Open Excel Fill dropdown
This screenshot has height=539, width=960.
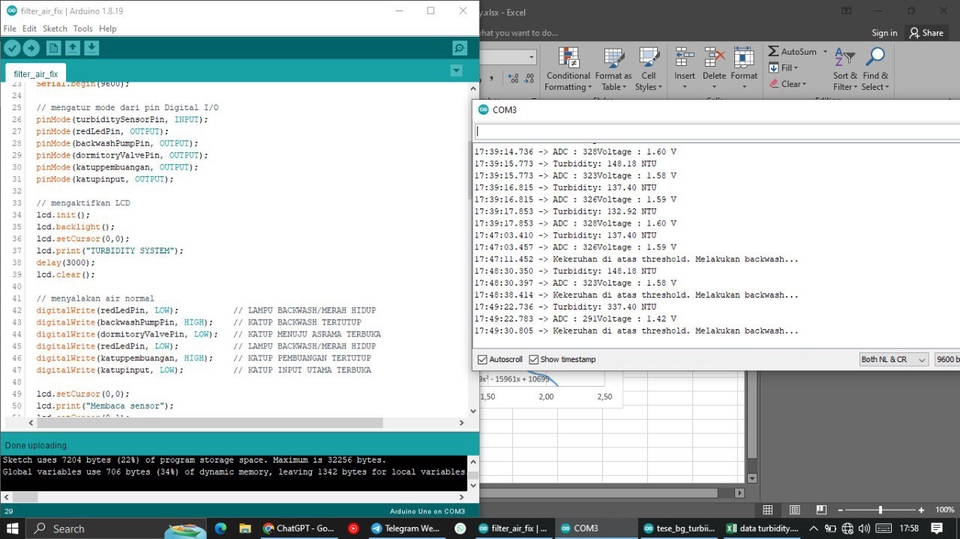784,68
